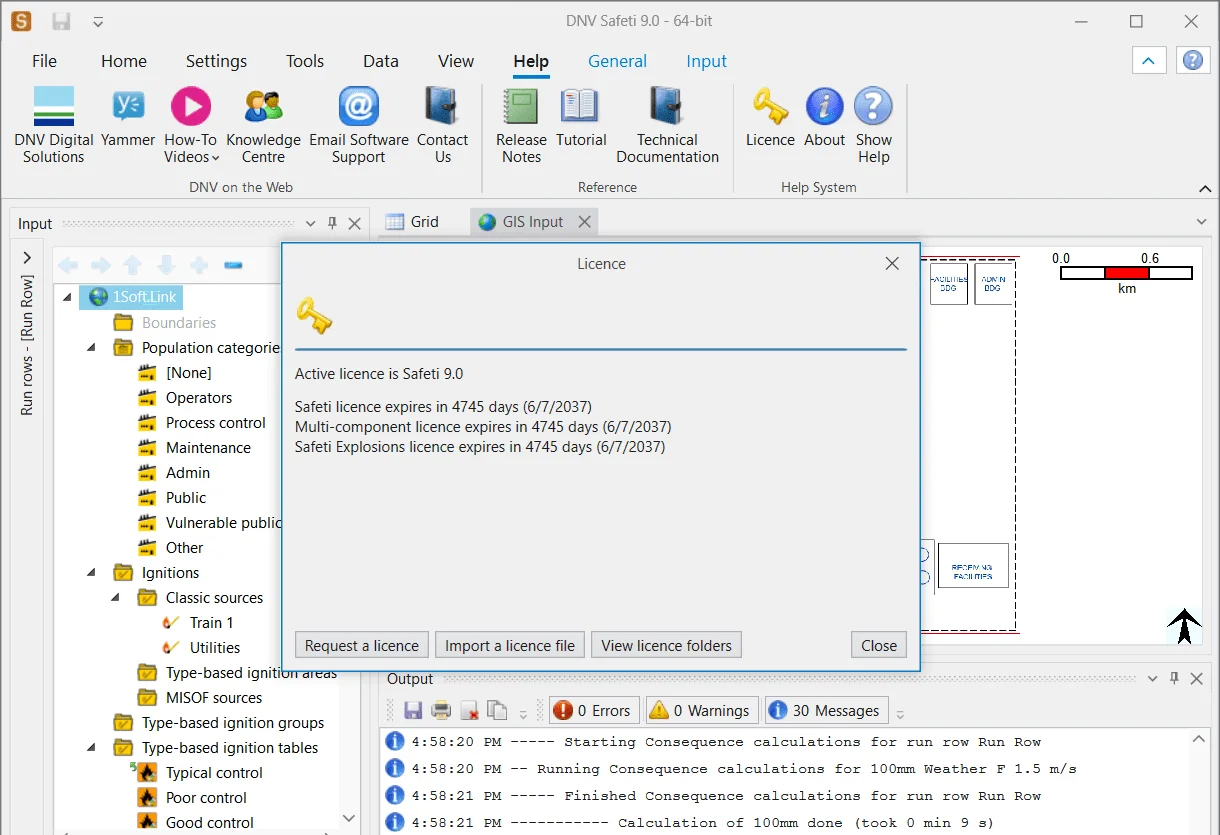Click Show Help icon
The image size is (1220, 835).
873,106
